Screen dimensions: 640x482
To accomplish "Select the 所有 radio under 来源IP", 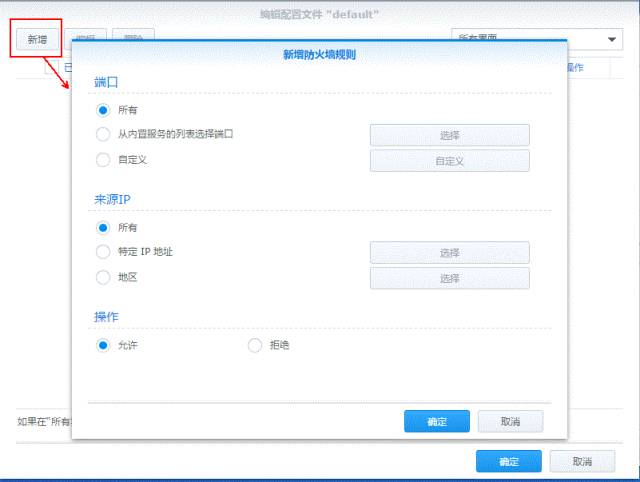I will coord(102,227).
